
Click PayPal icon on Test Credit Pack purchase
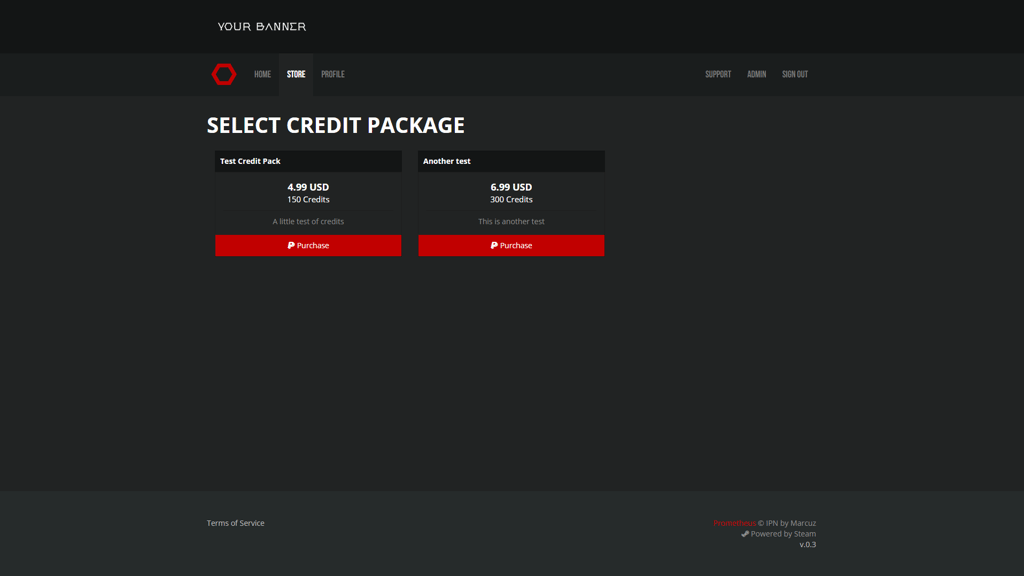291,245
